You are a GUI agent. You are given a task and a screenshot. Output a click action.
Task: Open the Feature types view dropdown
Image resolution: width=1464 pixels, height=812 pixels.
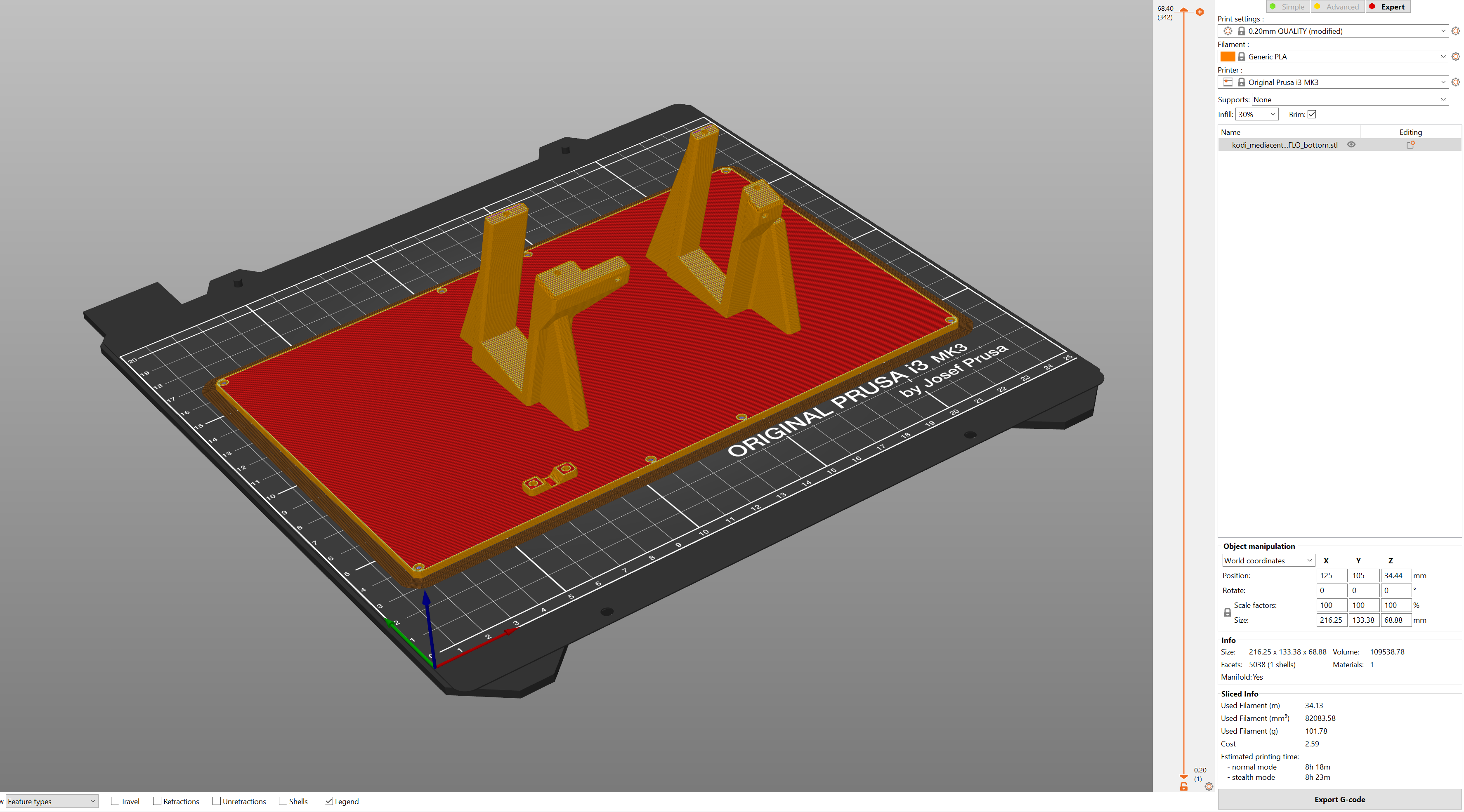[x=52, y=801]
